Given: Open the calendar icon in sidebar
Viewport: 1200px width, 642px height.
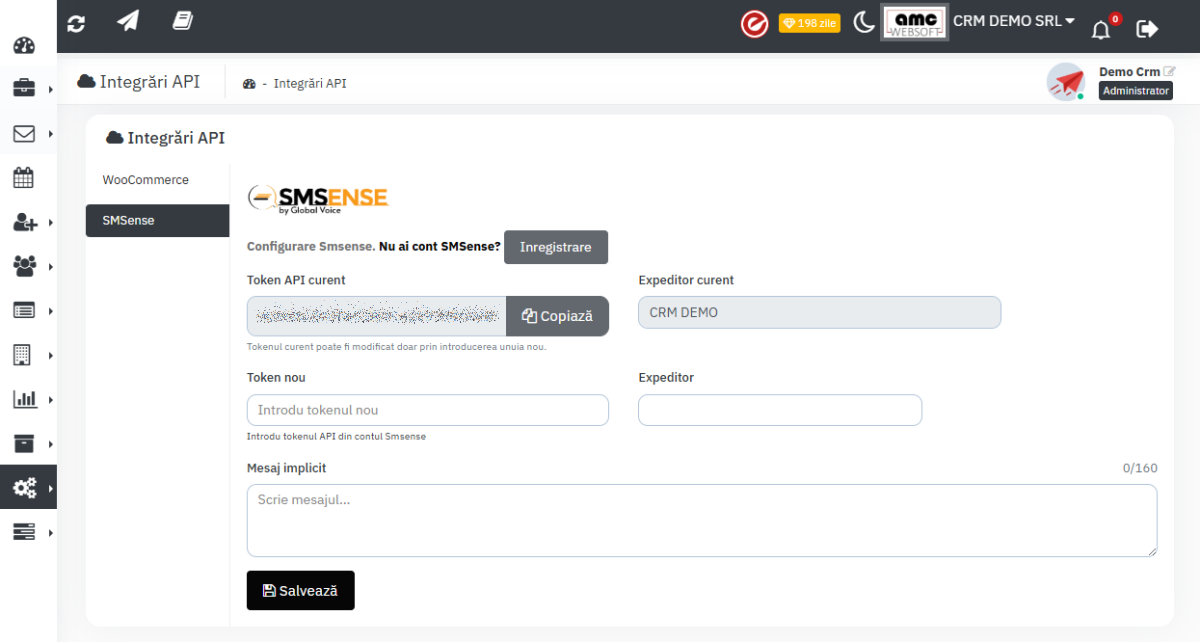Looking at the screenshot, I should (x=24, y=178).
